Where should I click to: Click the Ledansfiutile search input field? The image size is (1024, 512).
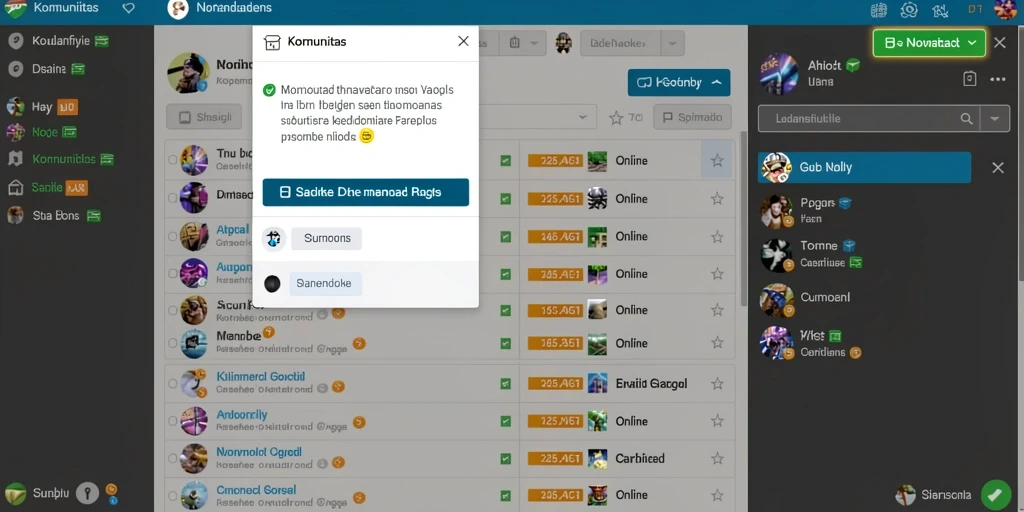coord(855,119)
